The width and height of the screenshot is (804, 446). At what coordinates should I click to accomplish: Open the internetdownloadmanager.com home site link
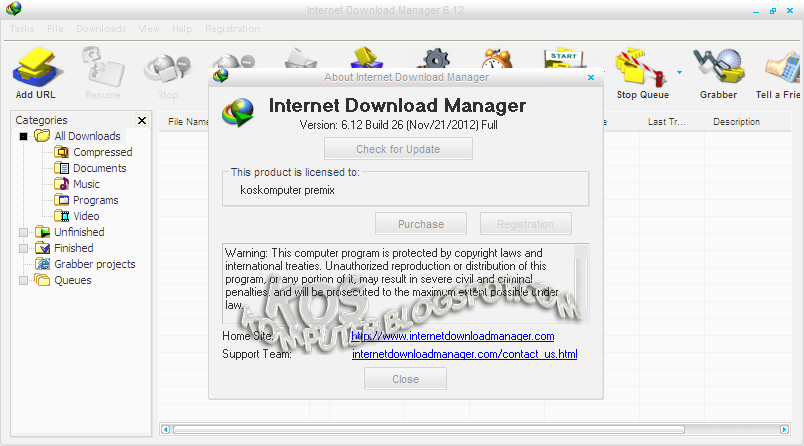pyautogui.click(x=453, y=336)
